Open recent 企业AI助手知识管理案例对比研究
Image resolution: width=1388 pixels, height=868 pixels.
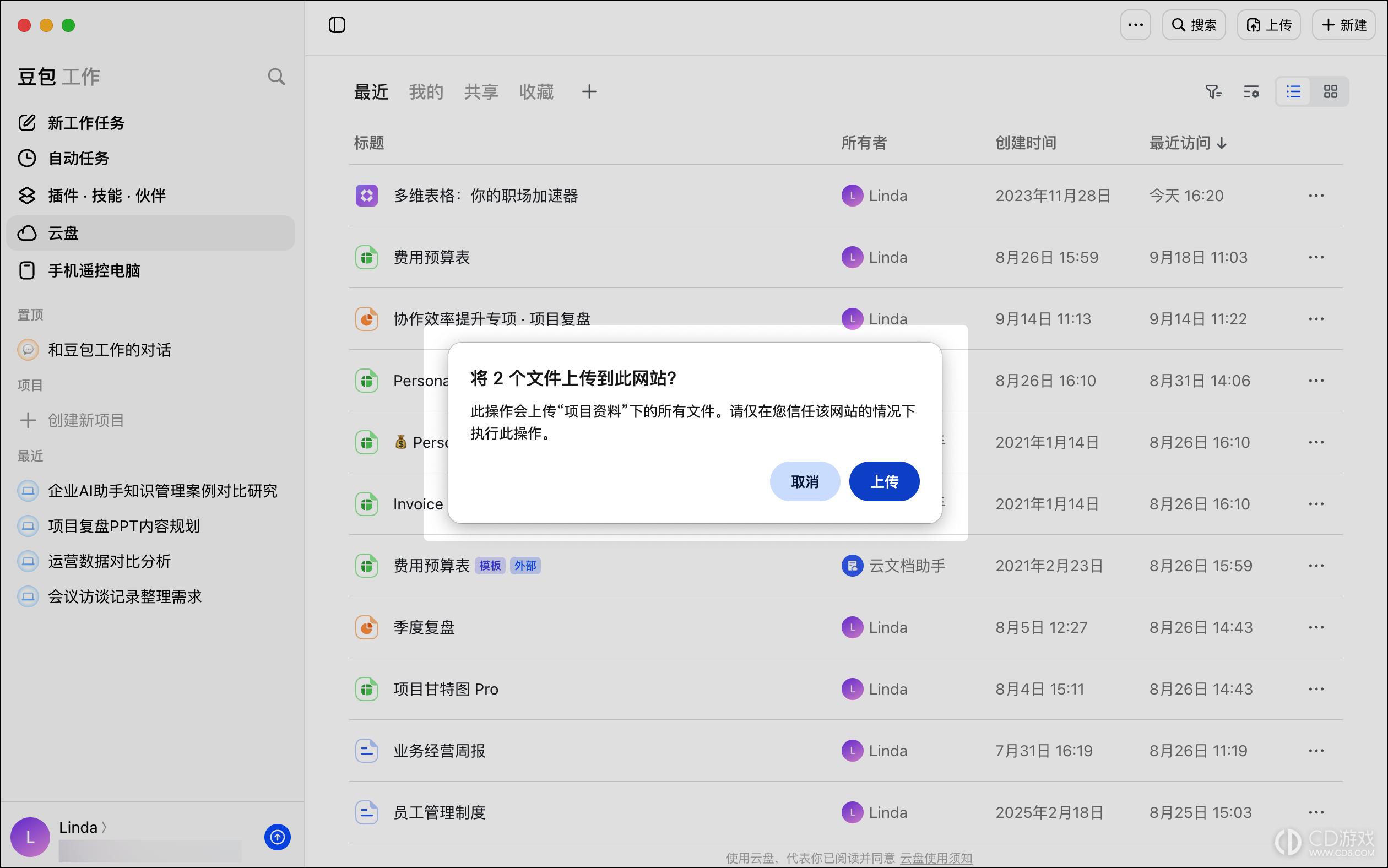(x=150, y=491)
